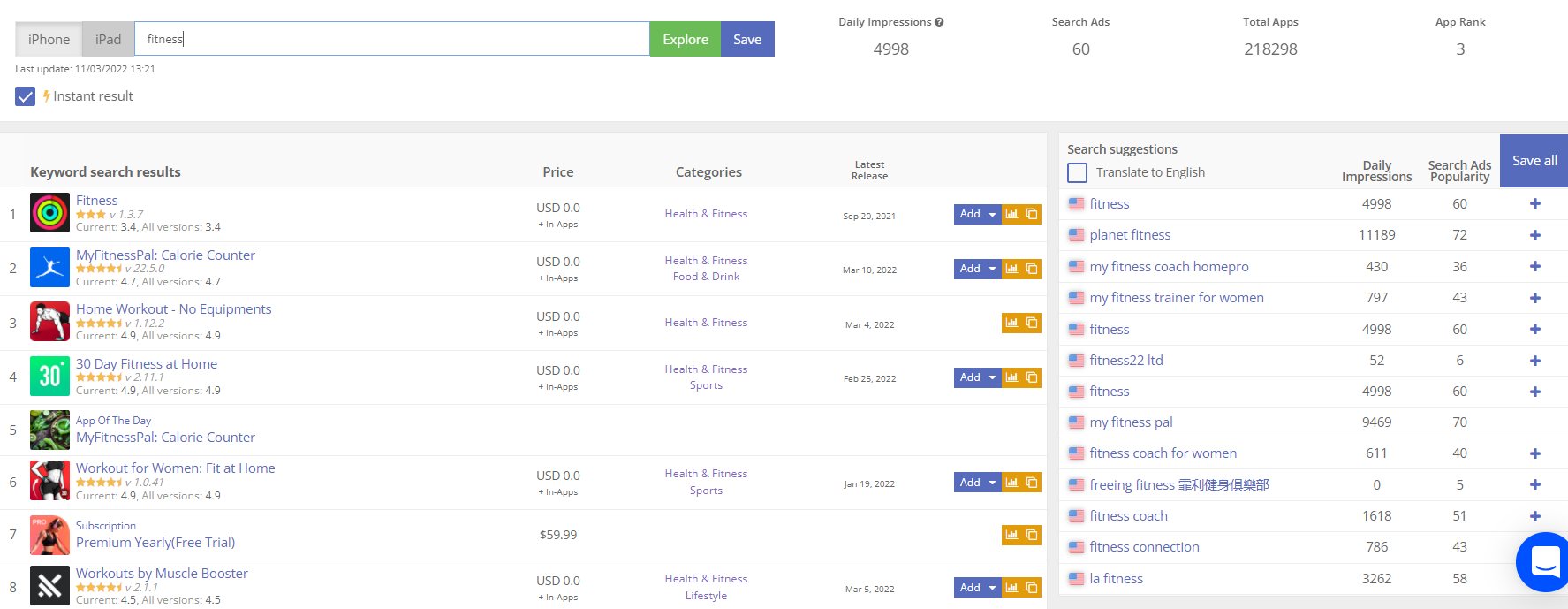Click Latest Release column header
Viewport: 1568px width, 609px height.
click(x=869, y=171)
